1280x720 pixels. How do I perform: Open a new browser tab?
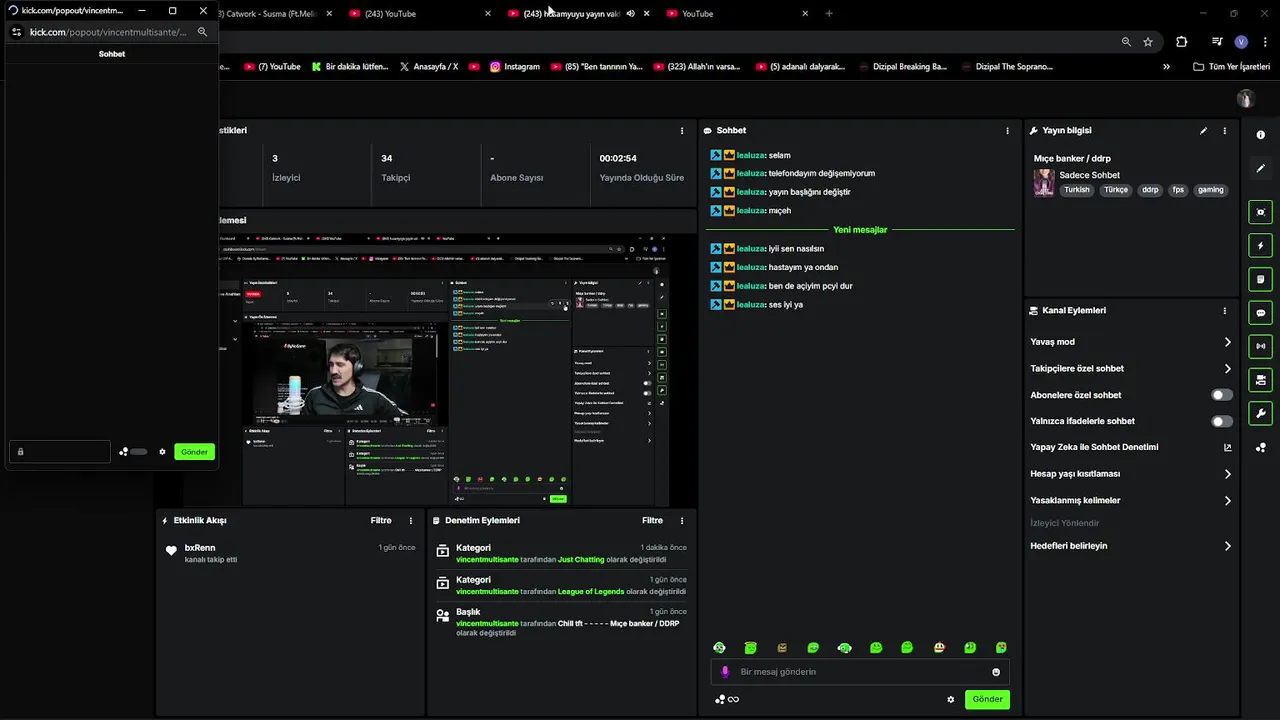click(829, 14)
